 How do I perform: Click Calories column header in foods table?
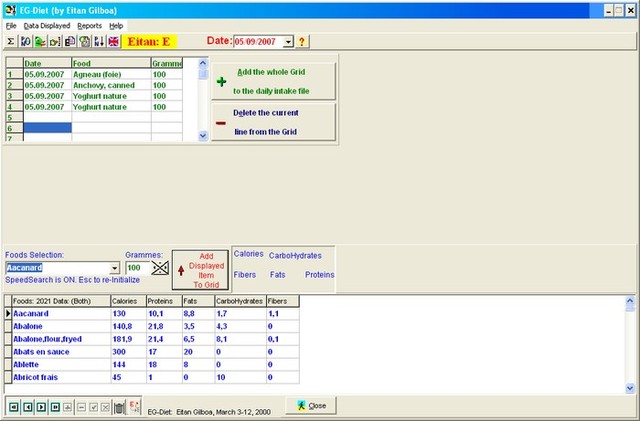(128, 301)
